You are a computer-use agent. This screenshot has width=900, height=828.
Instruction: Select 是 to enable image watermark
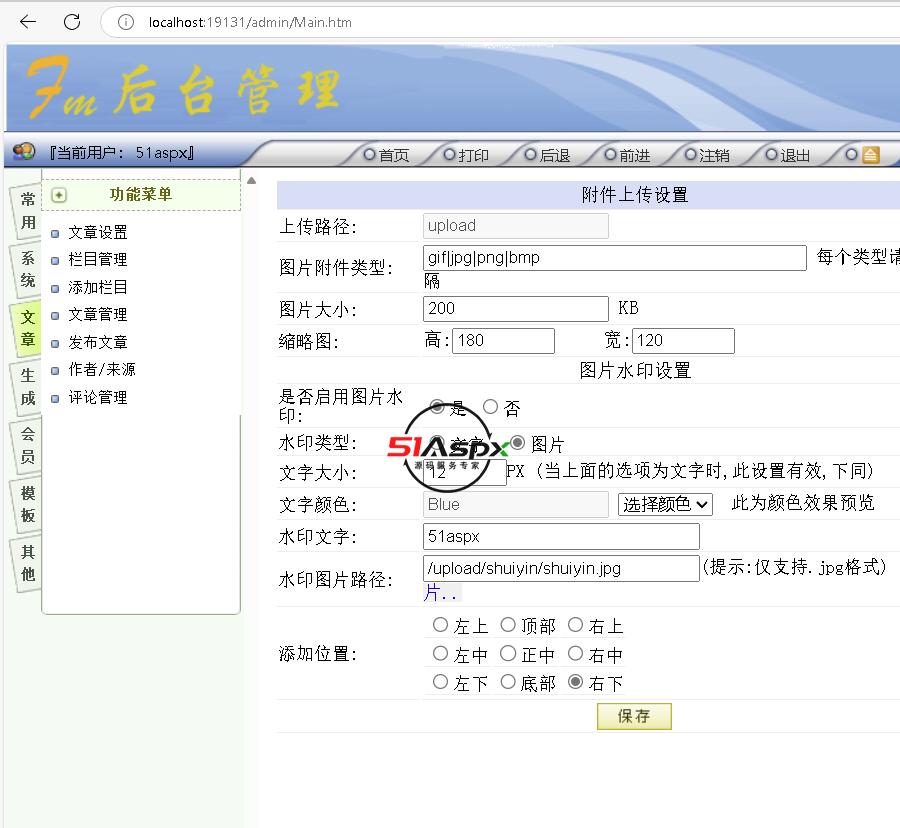(x=437, y=407)
